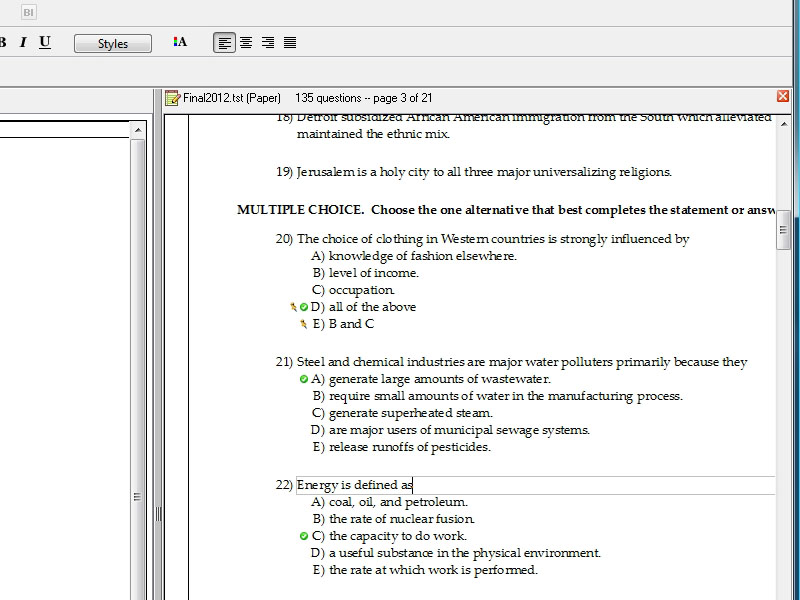Click green correct-answer marker on question 21
This screenshot has height=600, width=800.
(303, 379)
